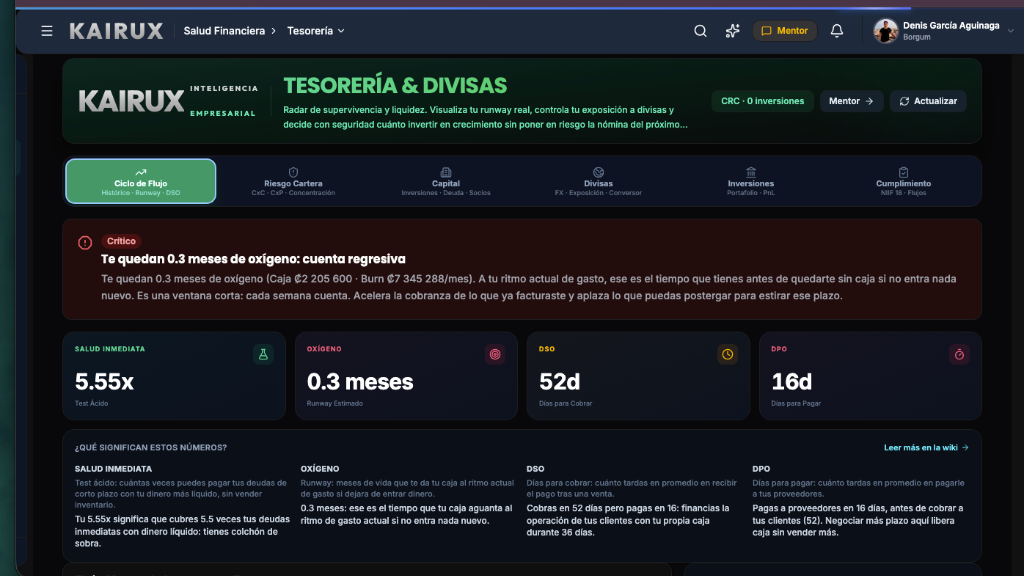The height and width of the screenshot is (576, 1024).
Task: Click the clock icon on DSO card
Action: tap(727, 354)
